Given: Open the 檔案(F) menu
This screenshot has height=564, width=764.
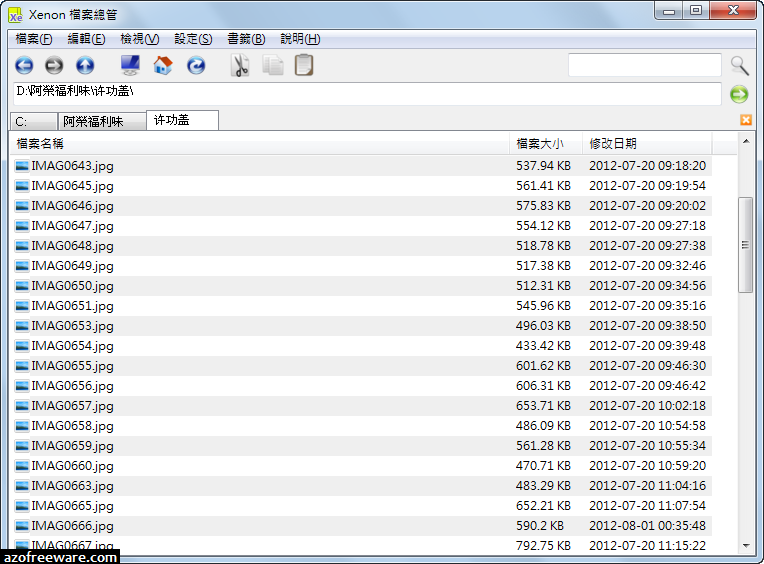Looking at the screenshot, I should coord(34,39).
